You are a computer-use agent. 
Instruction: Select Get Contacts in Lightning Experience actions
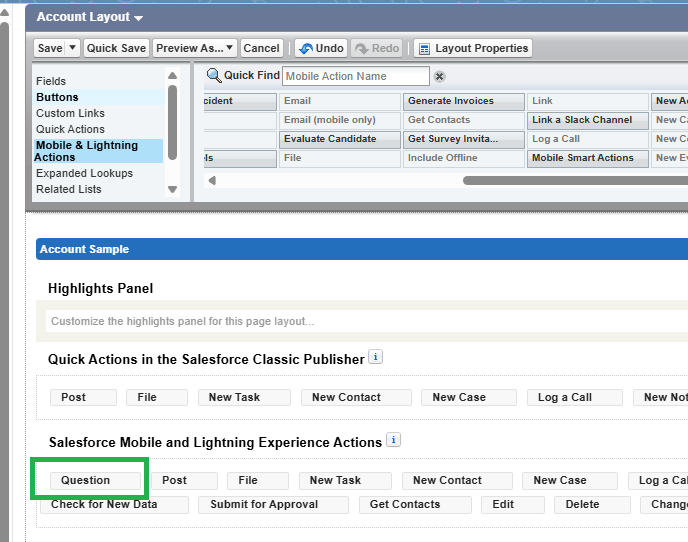pos(415,505)
